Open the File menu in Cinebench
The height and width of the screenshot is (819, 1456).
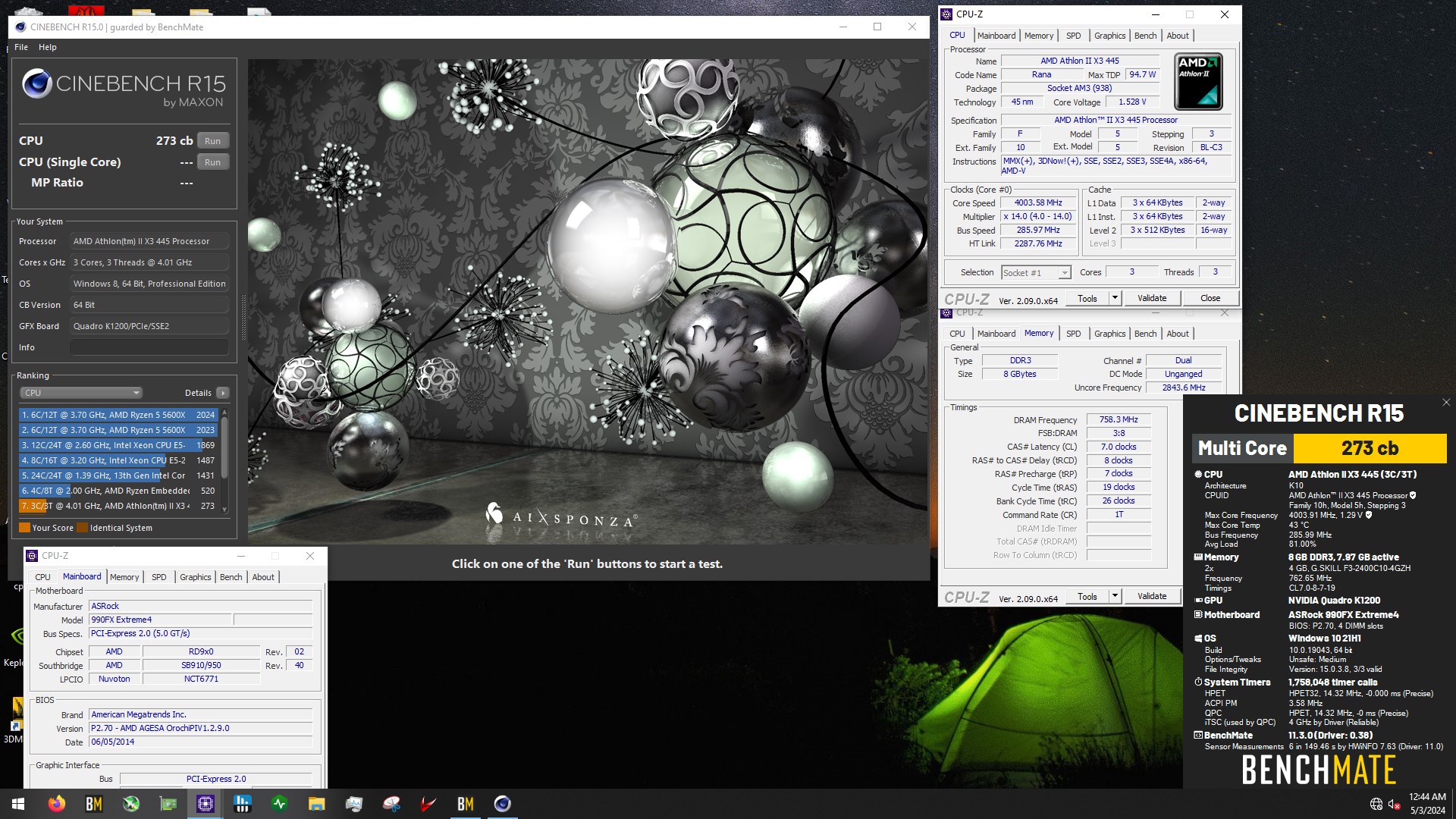coord(21,47)
